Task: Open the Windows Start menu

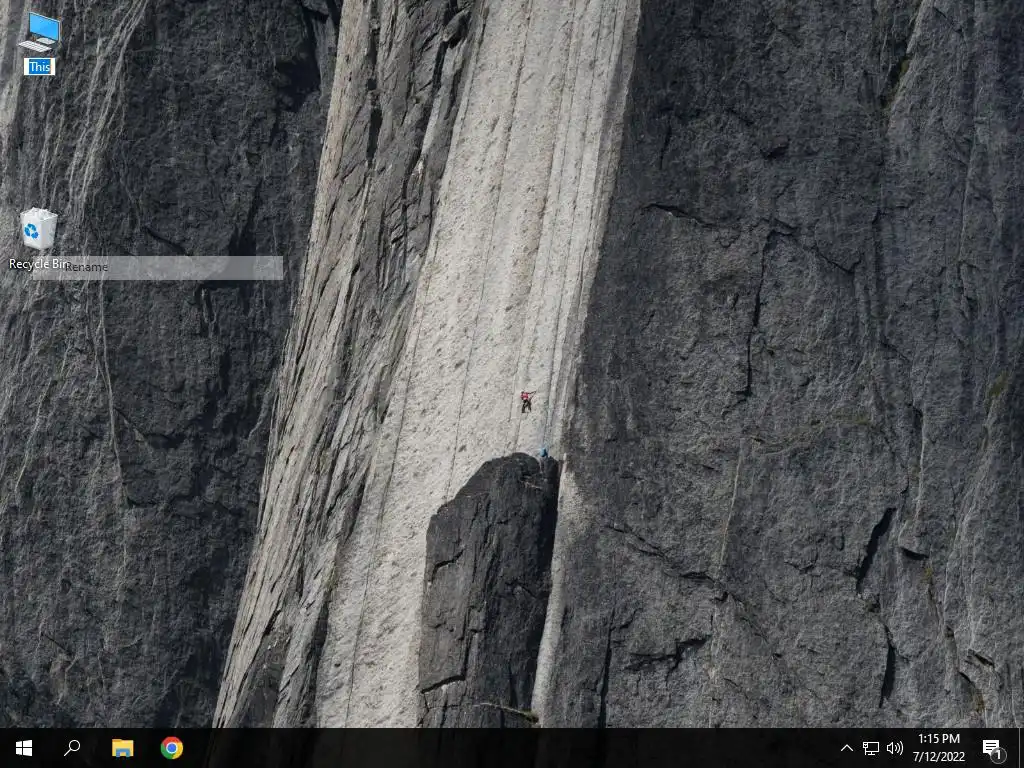Action: [x=24, y=748]
